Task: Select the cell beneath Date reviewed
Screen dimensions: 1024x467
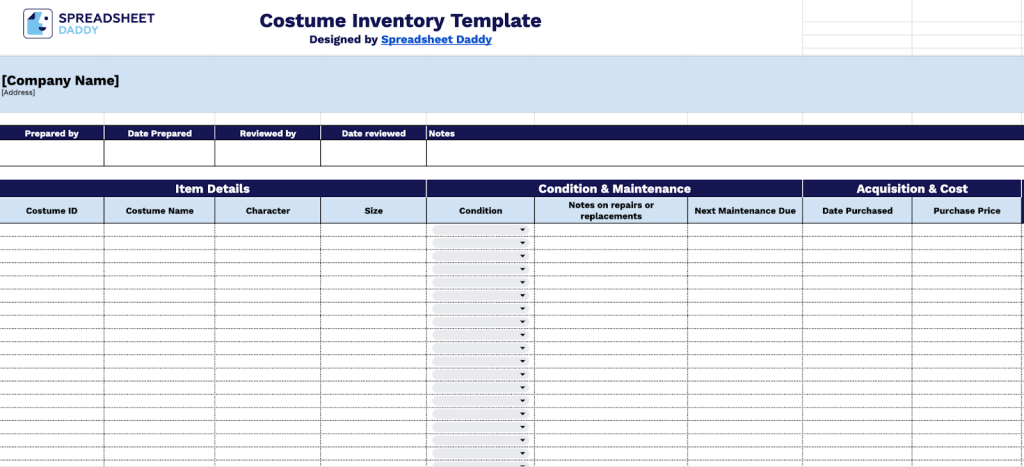Action: (373, 153)
